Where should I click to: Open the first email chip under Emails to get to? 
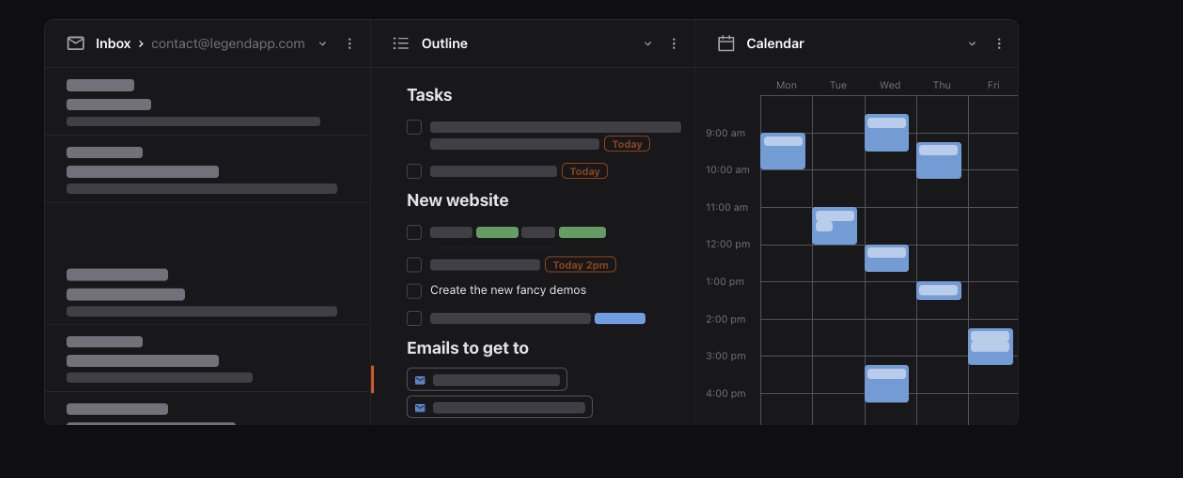click(487, 379)
